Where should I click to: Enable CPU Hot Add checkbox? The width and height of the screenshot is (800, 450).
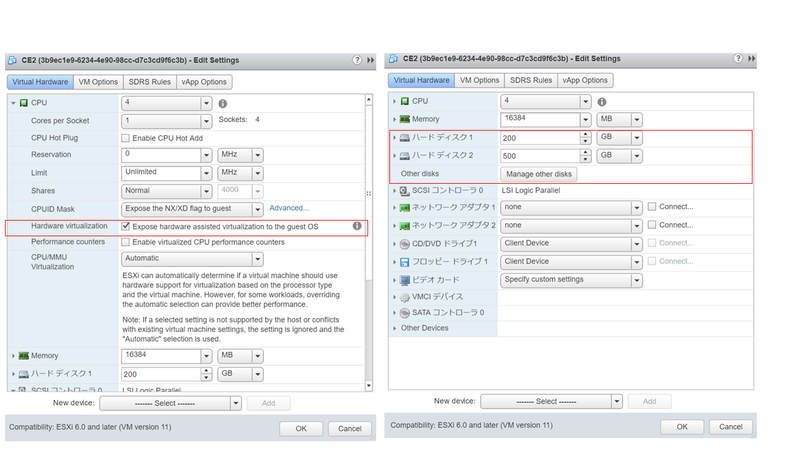click(x=125, y=138)
